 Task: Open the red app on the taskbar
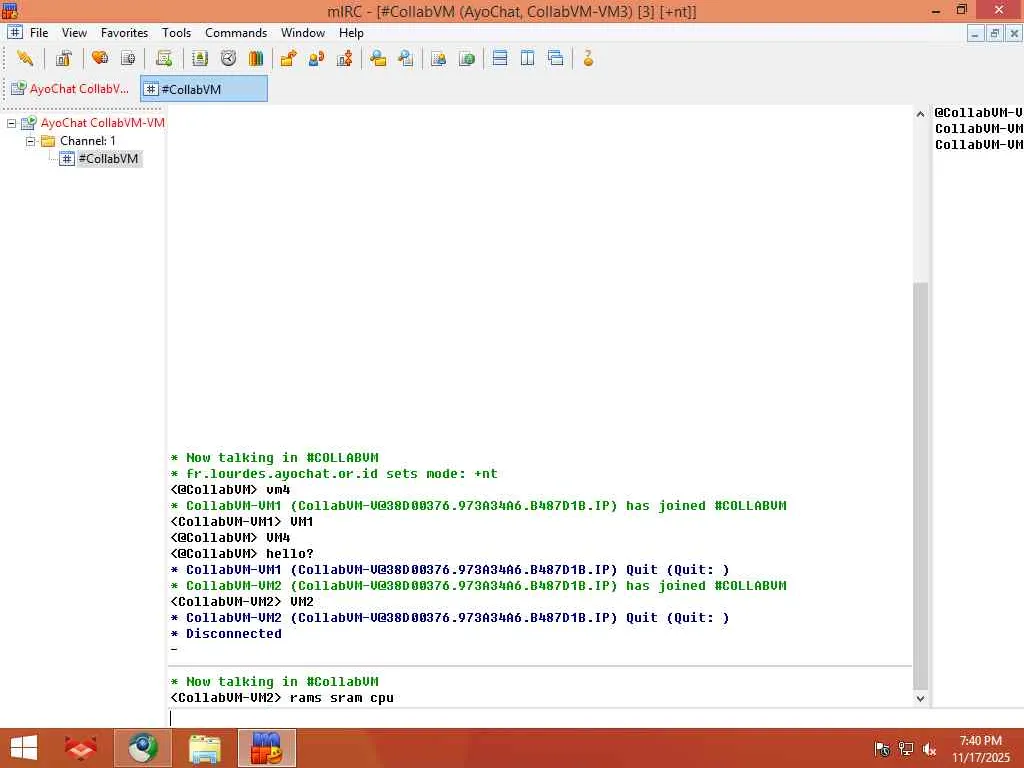click(81, 748)
